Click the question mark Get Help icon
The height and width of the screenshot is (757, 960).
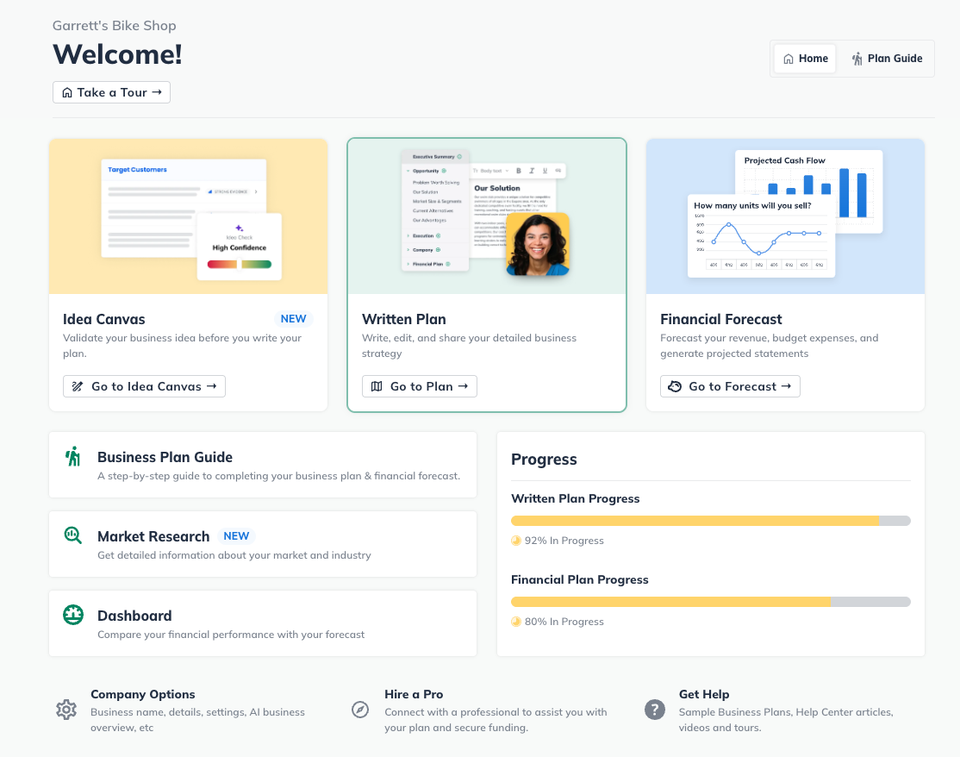coord(654,709)
